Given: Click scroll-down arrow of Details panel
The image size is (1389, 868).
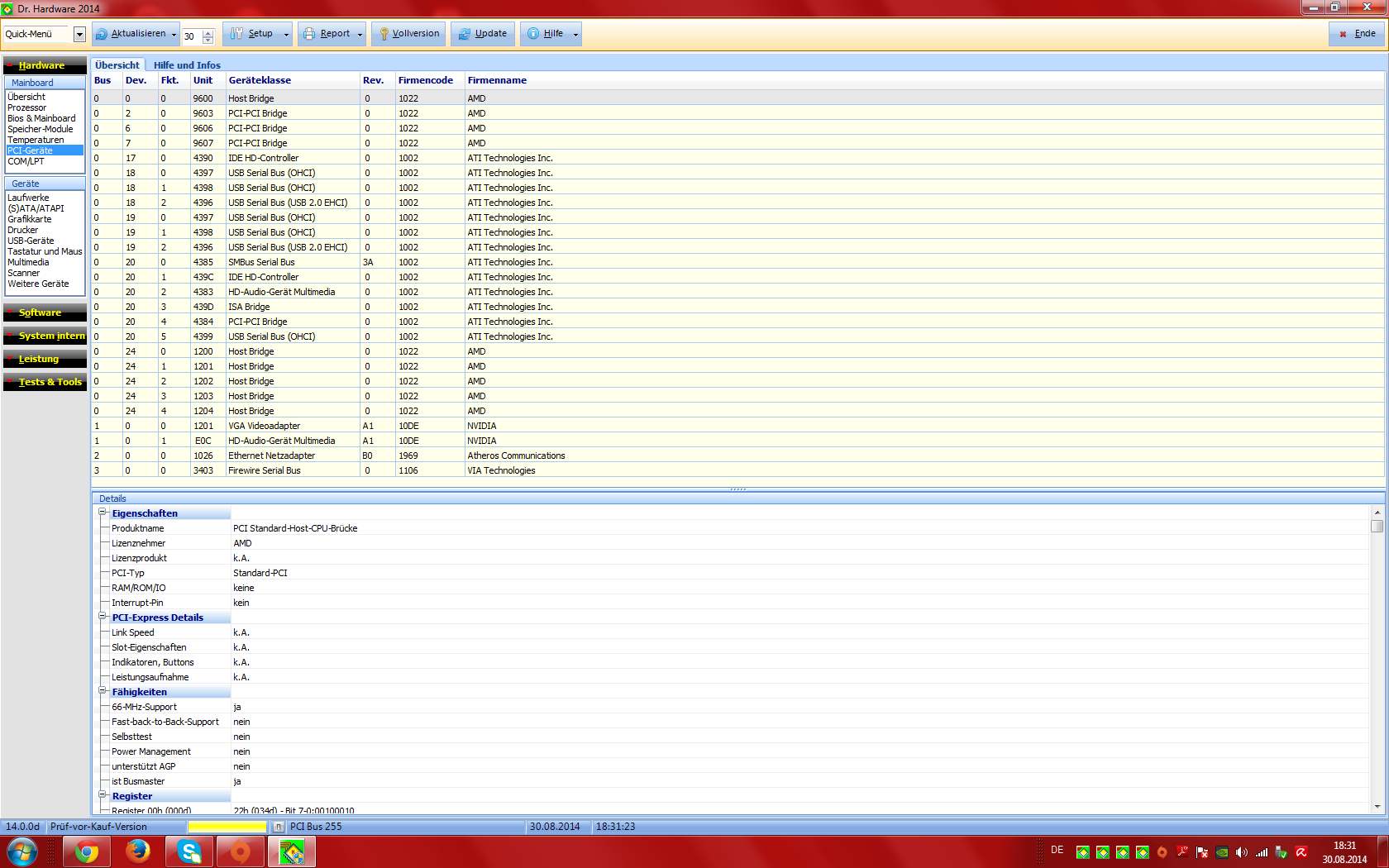Looking at the screenshot, I should click(1377, 806).
